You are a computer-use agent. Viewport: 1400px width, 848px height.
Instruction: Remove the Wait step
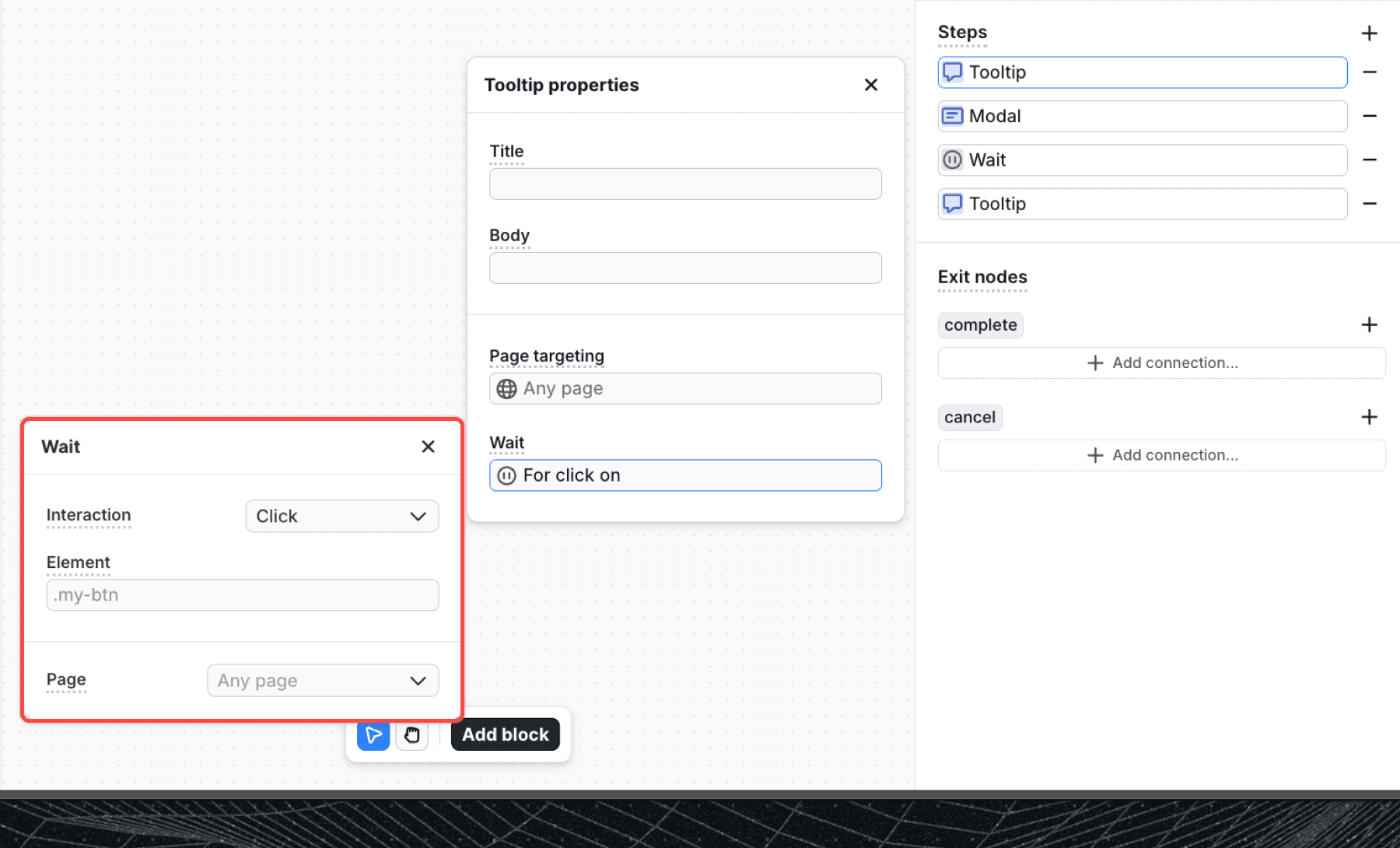pos(1369,159)
